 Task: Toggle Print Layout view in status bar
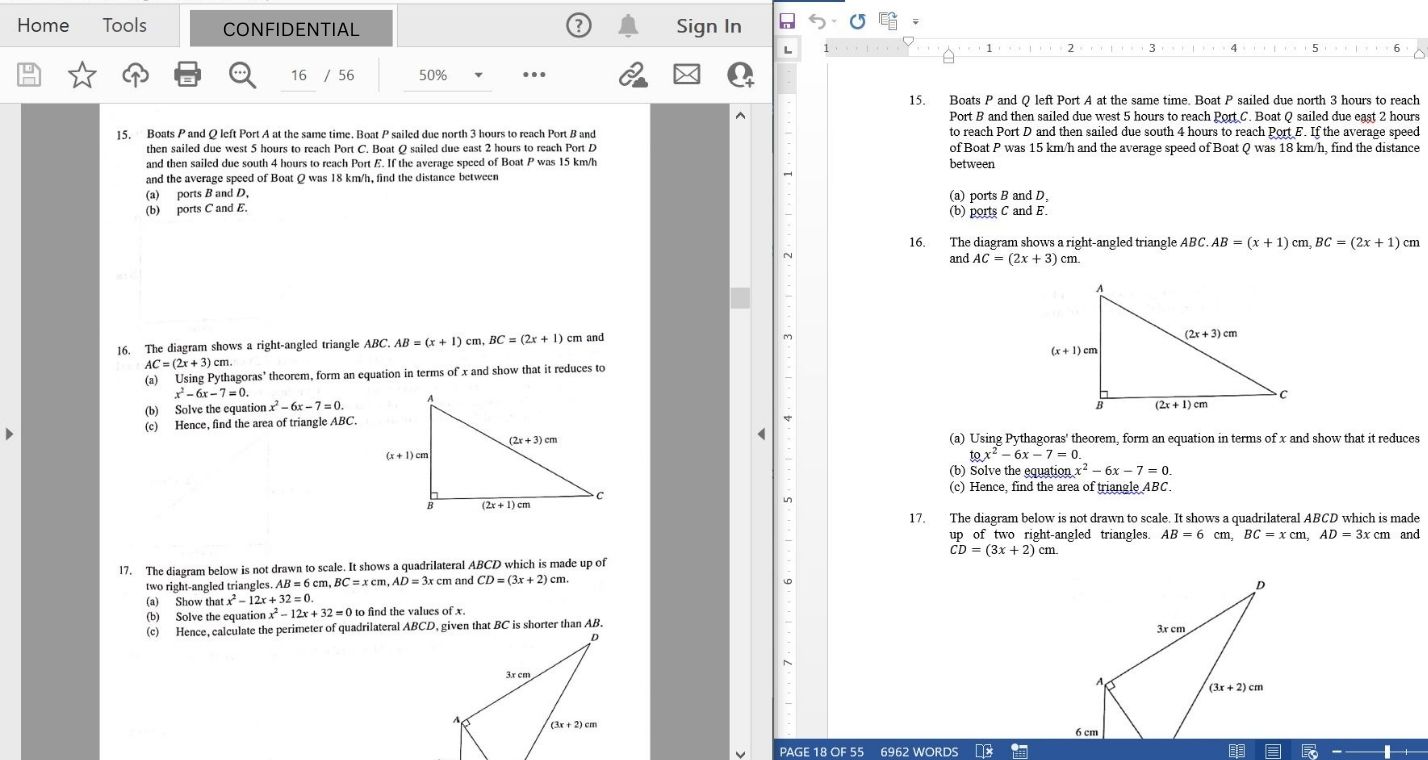(1273, 751)
